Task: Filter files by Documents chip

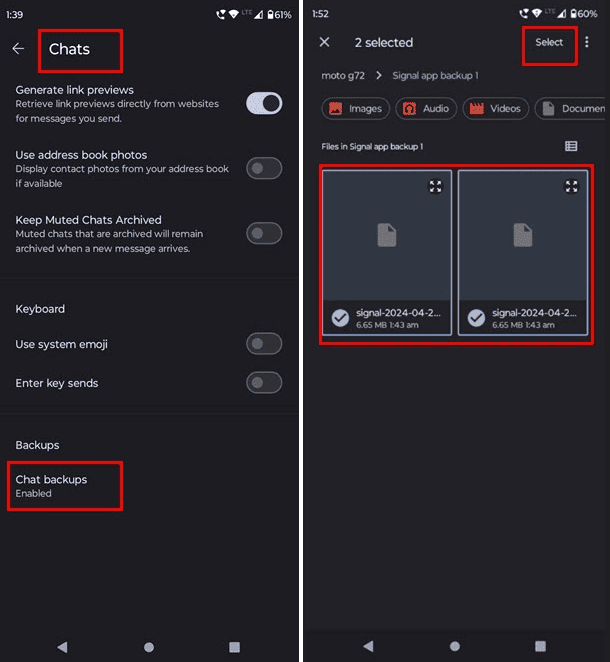Action: tap(572, 109)
